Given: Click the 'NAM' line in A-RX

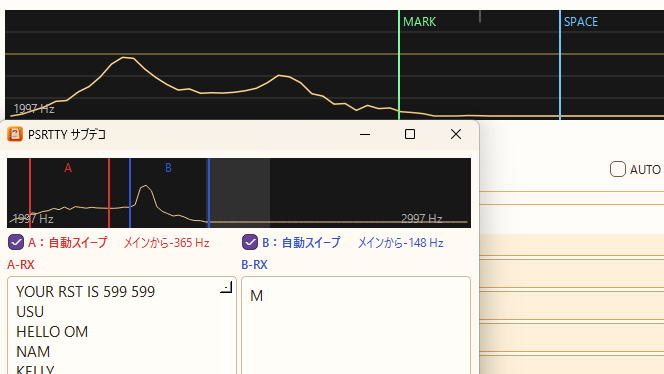Looking at the screenshot, I should [33, 352].
